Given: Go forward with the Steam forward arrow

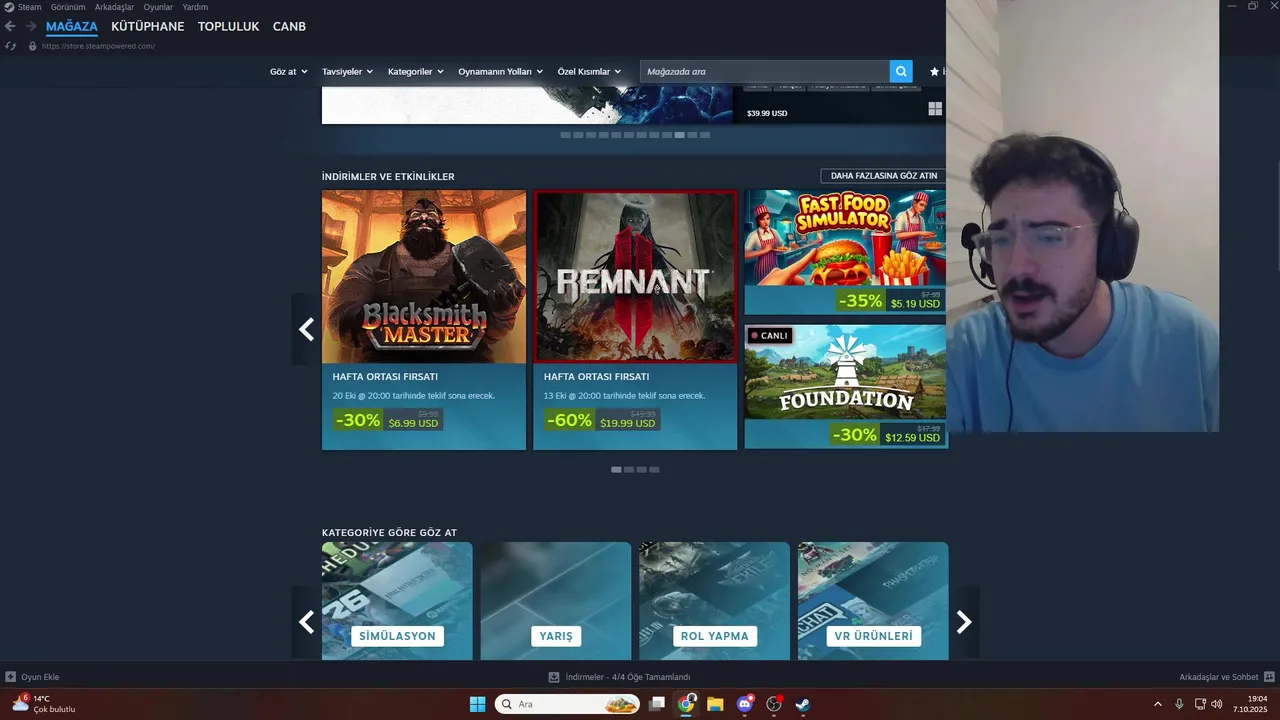Looking at the screenshot, I should [31, 26].
